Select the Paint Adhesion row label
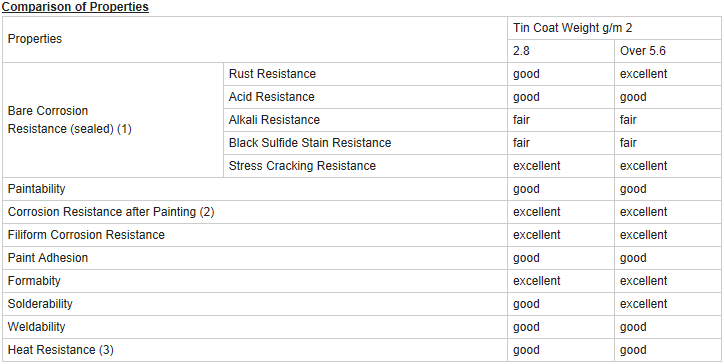This screenshot has width=725, height=364. coord(48,258)
